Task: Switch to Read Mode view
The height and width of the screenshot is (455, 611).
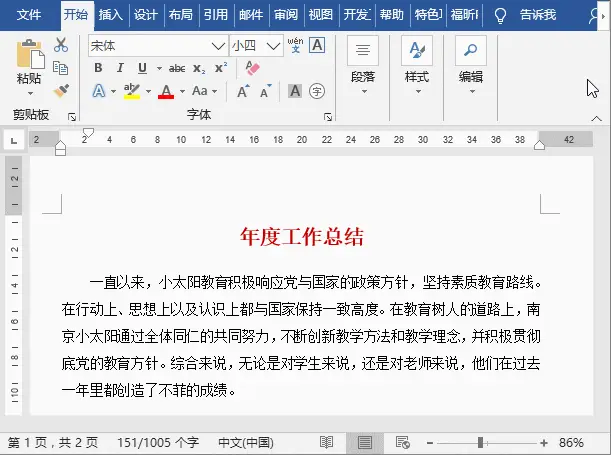Action: [326, 443]
